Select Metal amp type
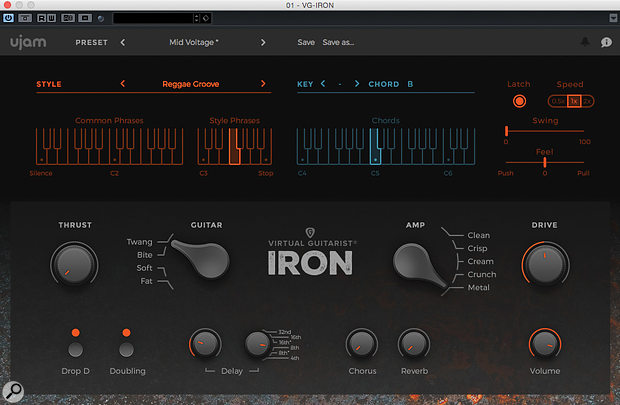This screenshot has height=405, width=620. (478, 287)
